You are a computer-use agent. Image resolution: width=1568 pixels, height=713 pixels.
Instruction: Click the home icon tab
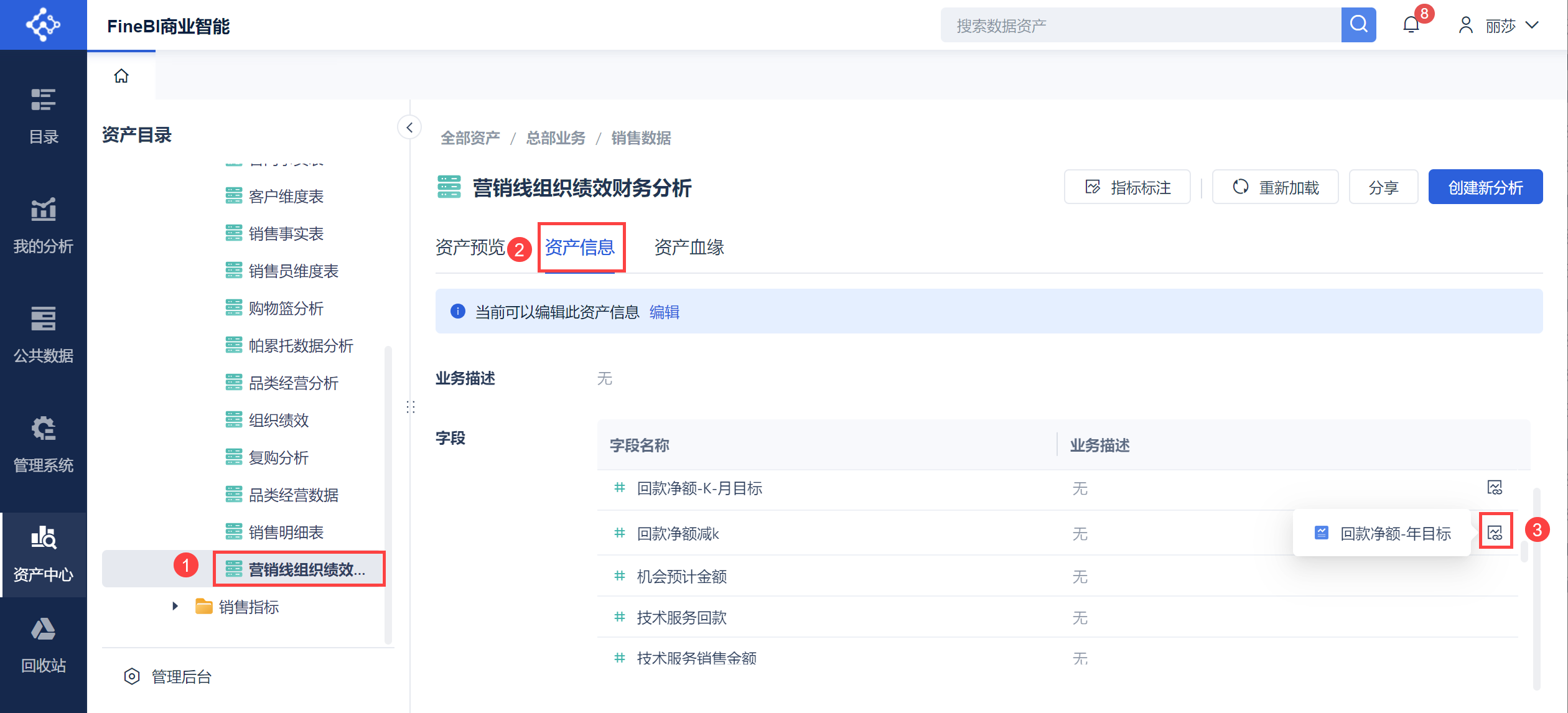coord(121,76)
